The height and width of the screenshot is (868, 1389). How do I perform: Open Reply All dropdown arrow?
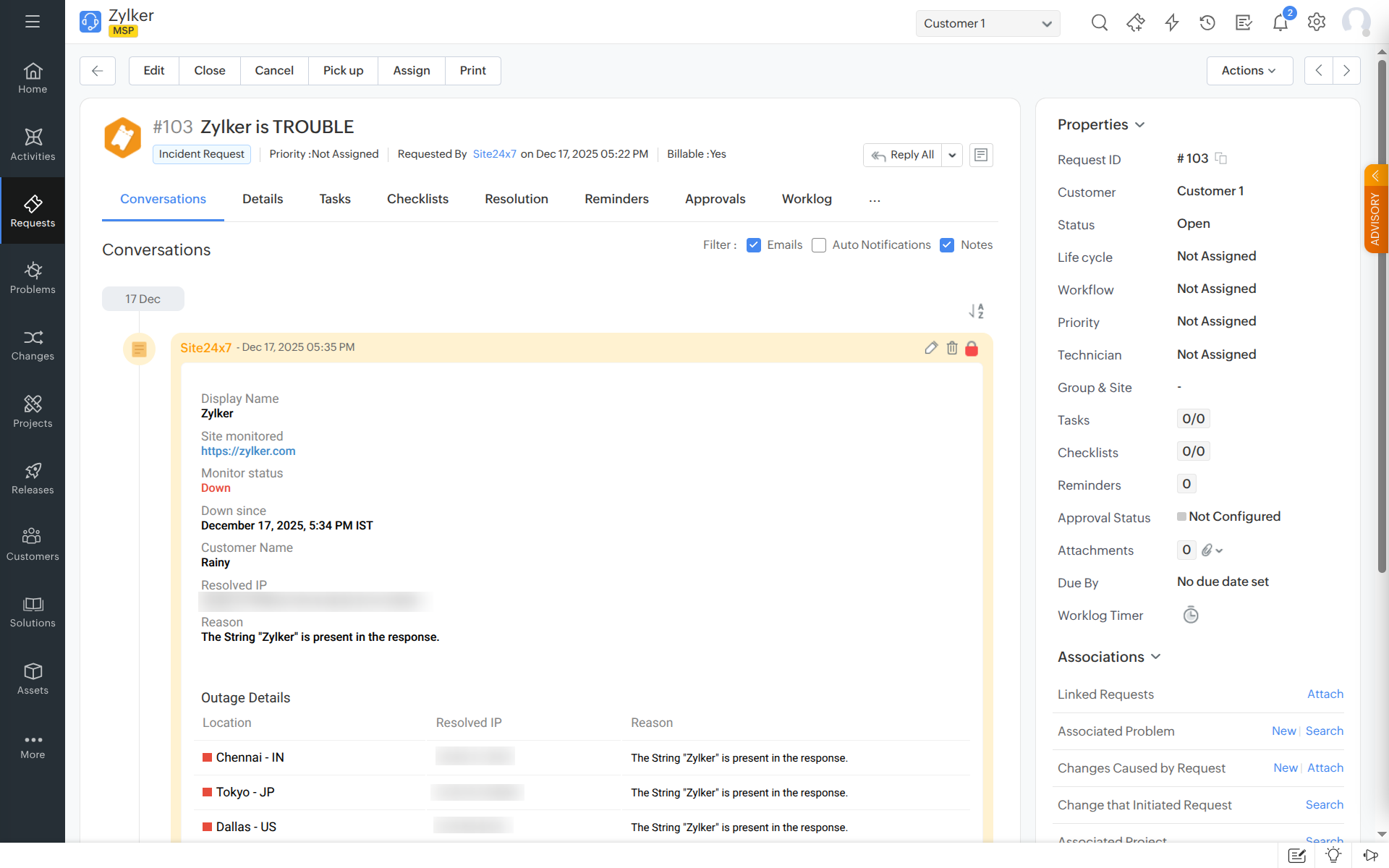pos(952,155)
